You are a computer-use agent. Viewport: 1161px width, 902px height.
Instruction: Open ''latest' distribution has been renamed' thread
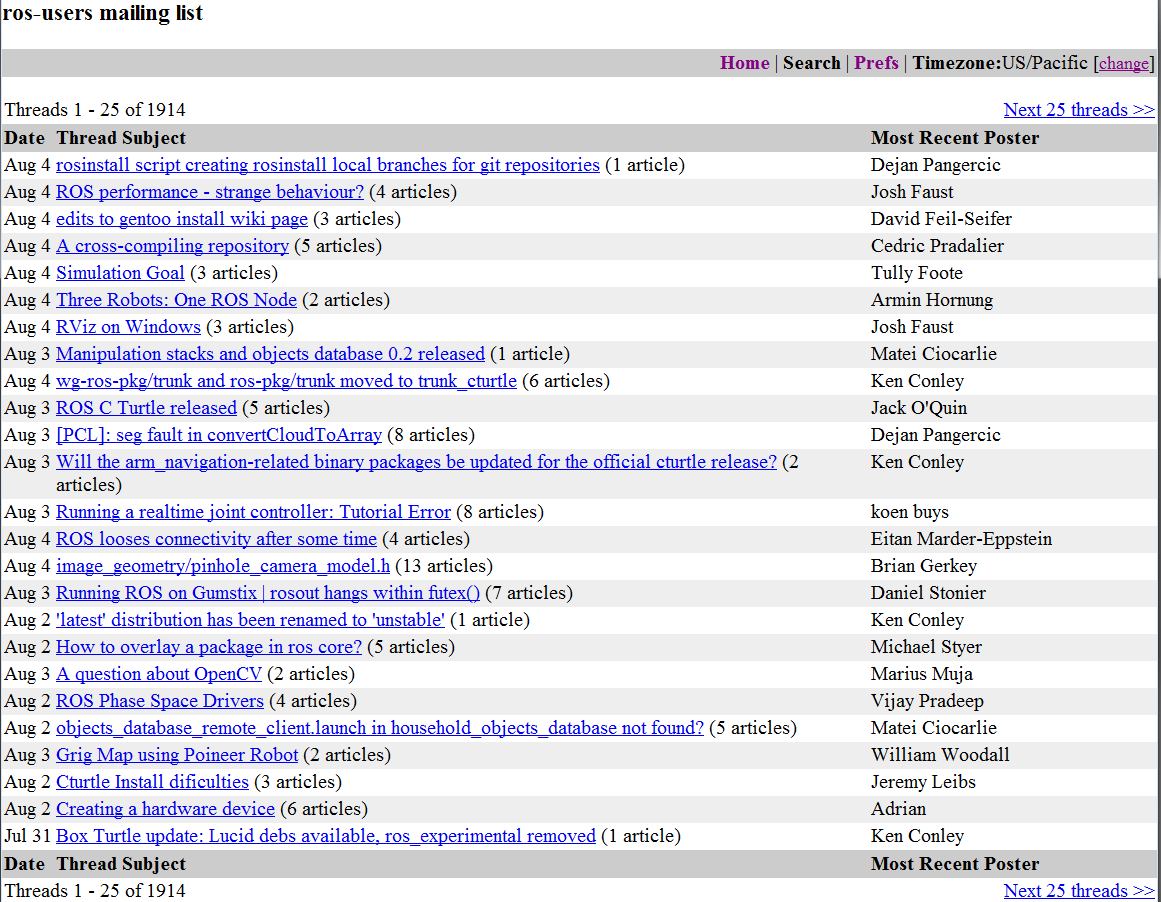pyautogui.click(x=250, y=620)
